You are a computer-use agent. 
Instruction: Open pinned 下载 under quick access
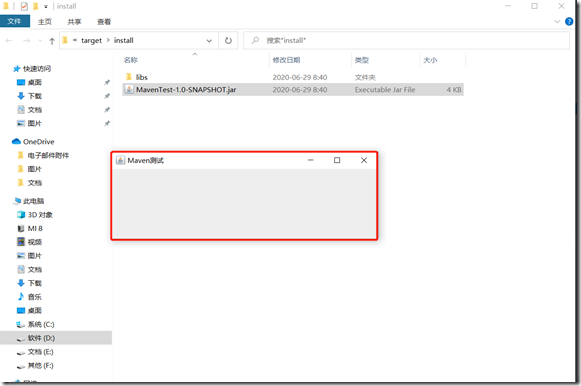pyautogui.click(x=34, y=96)
